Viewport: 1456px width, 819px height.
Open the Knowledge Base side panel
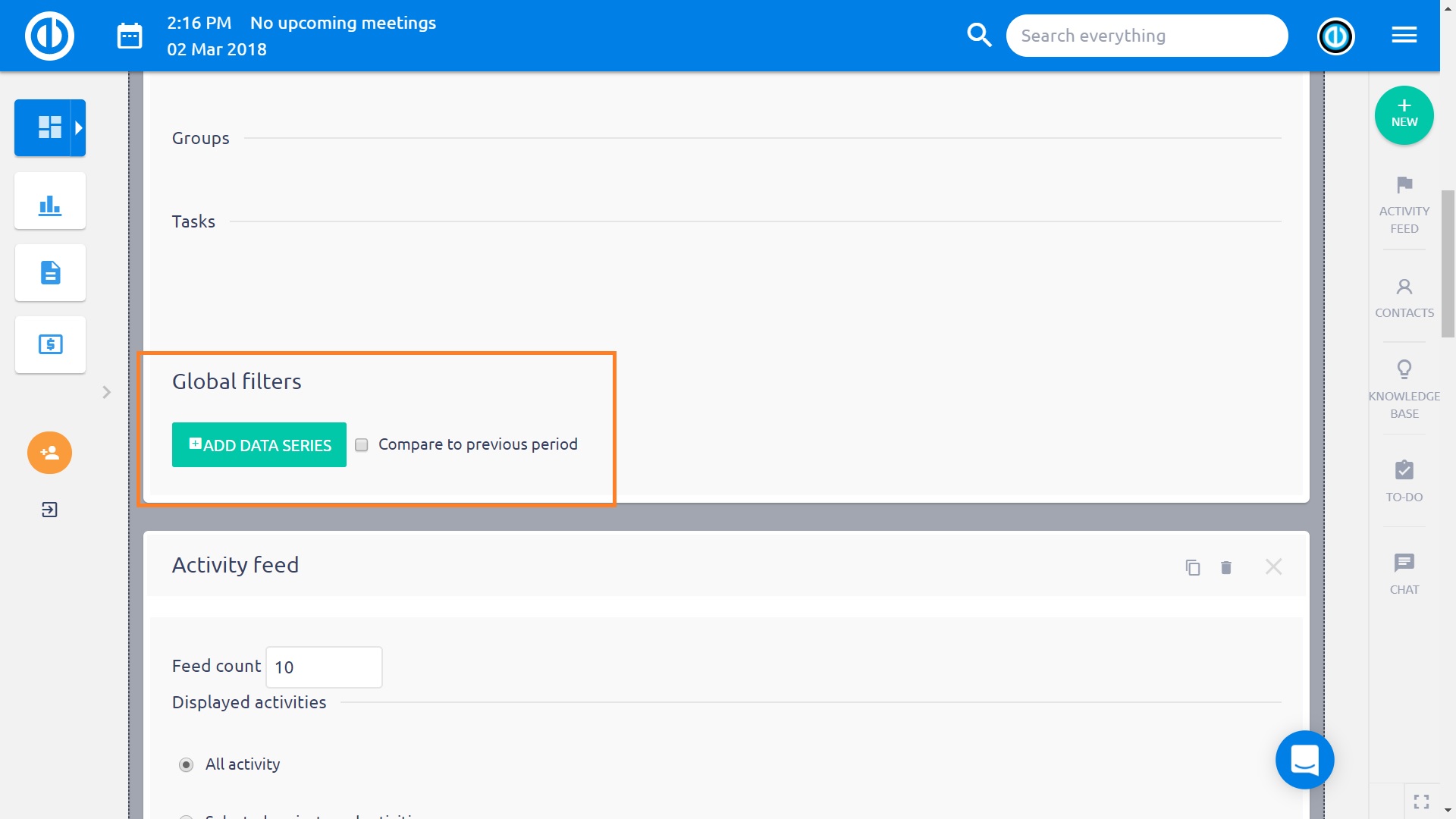coord(1404,390)
